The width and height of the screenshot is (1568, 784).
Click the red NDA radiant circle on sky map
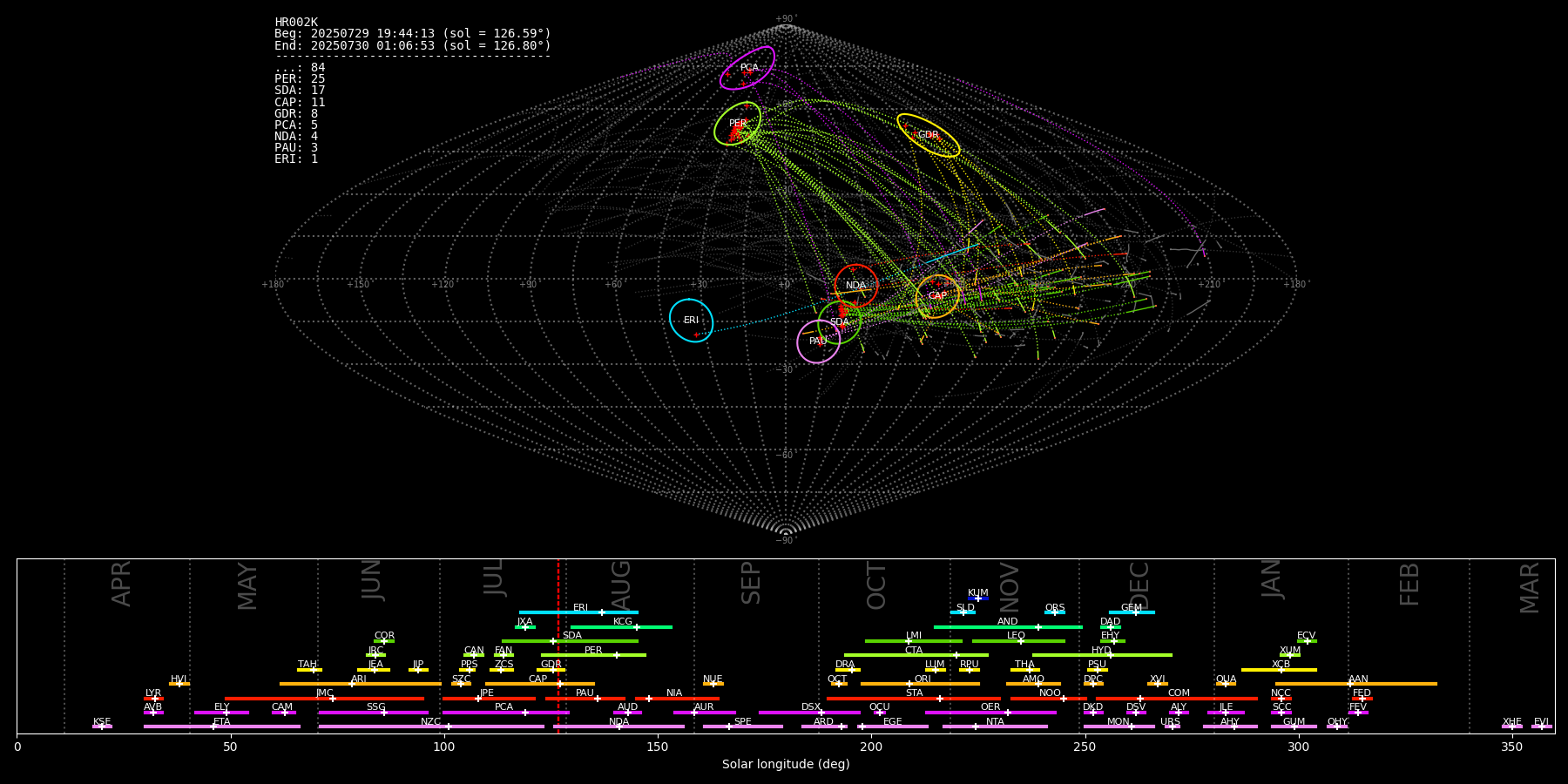point(856,286)
